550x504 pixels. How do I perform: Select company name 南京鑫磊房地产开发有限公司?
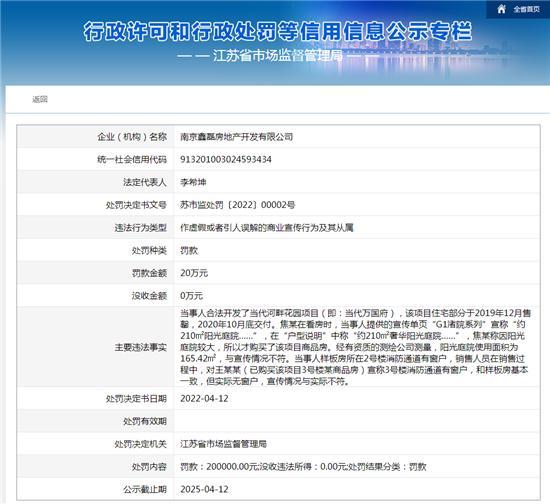tap(236, 137)
